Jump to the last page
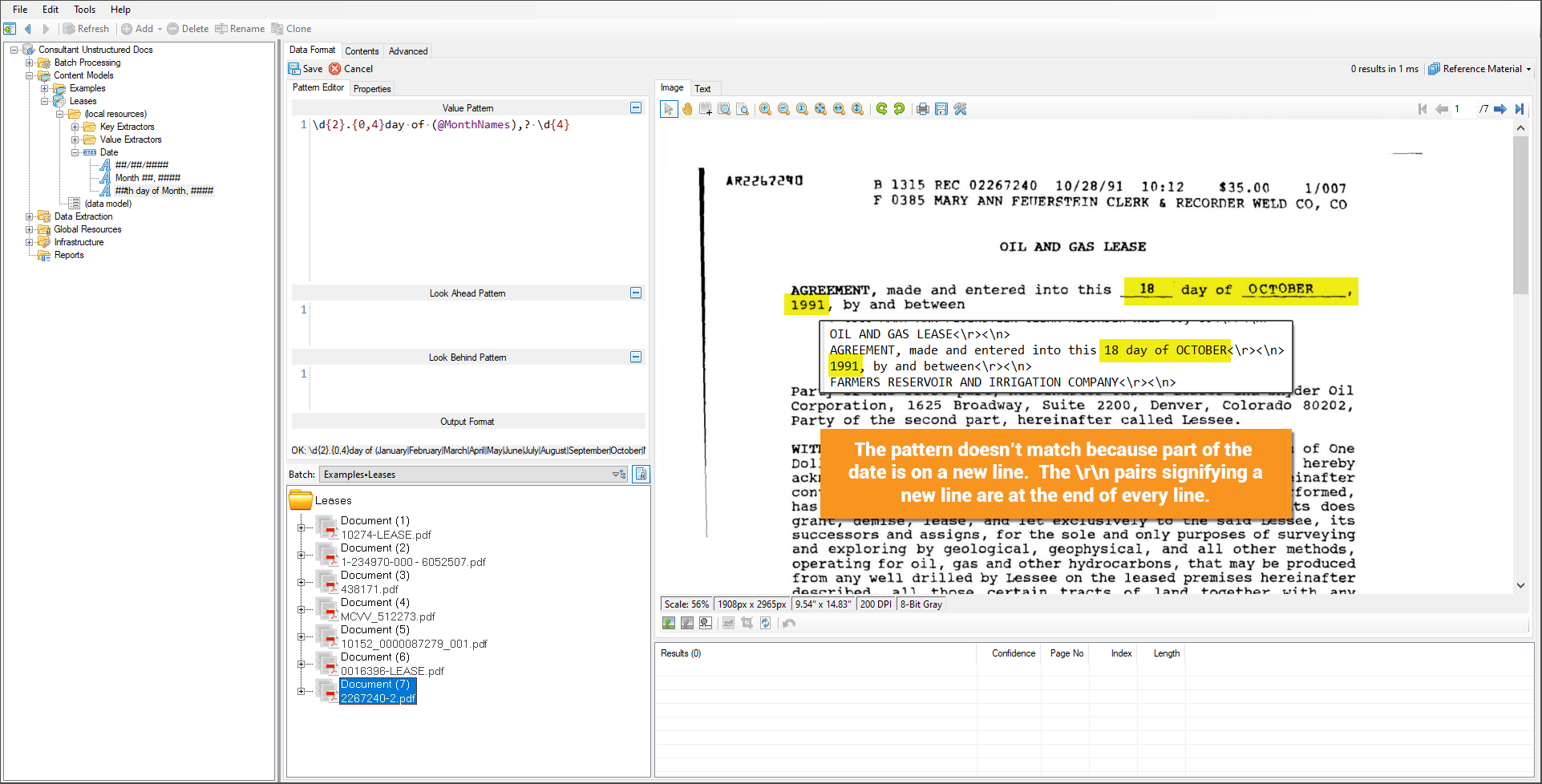Image resolution: width=1542 pixels, height=784 pixels. coord(1519,109)
